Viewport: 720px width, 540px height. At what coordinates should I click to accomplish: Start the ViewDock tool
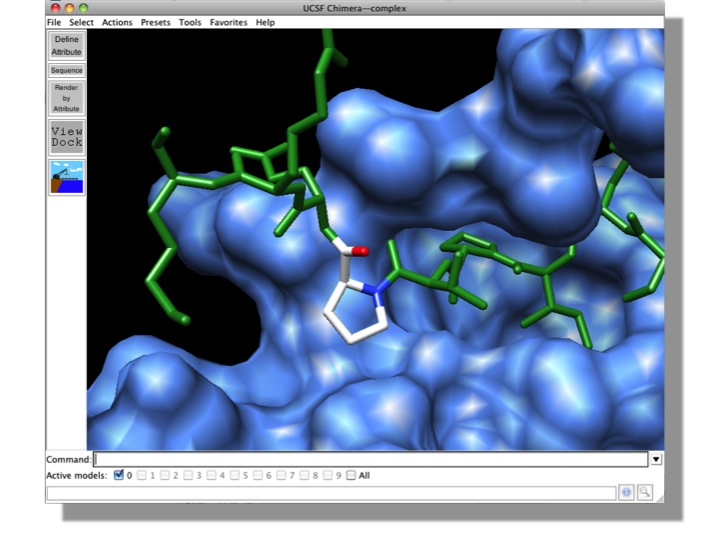tap(67, 137)
